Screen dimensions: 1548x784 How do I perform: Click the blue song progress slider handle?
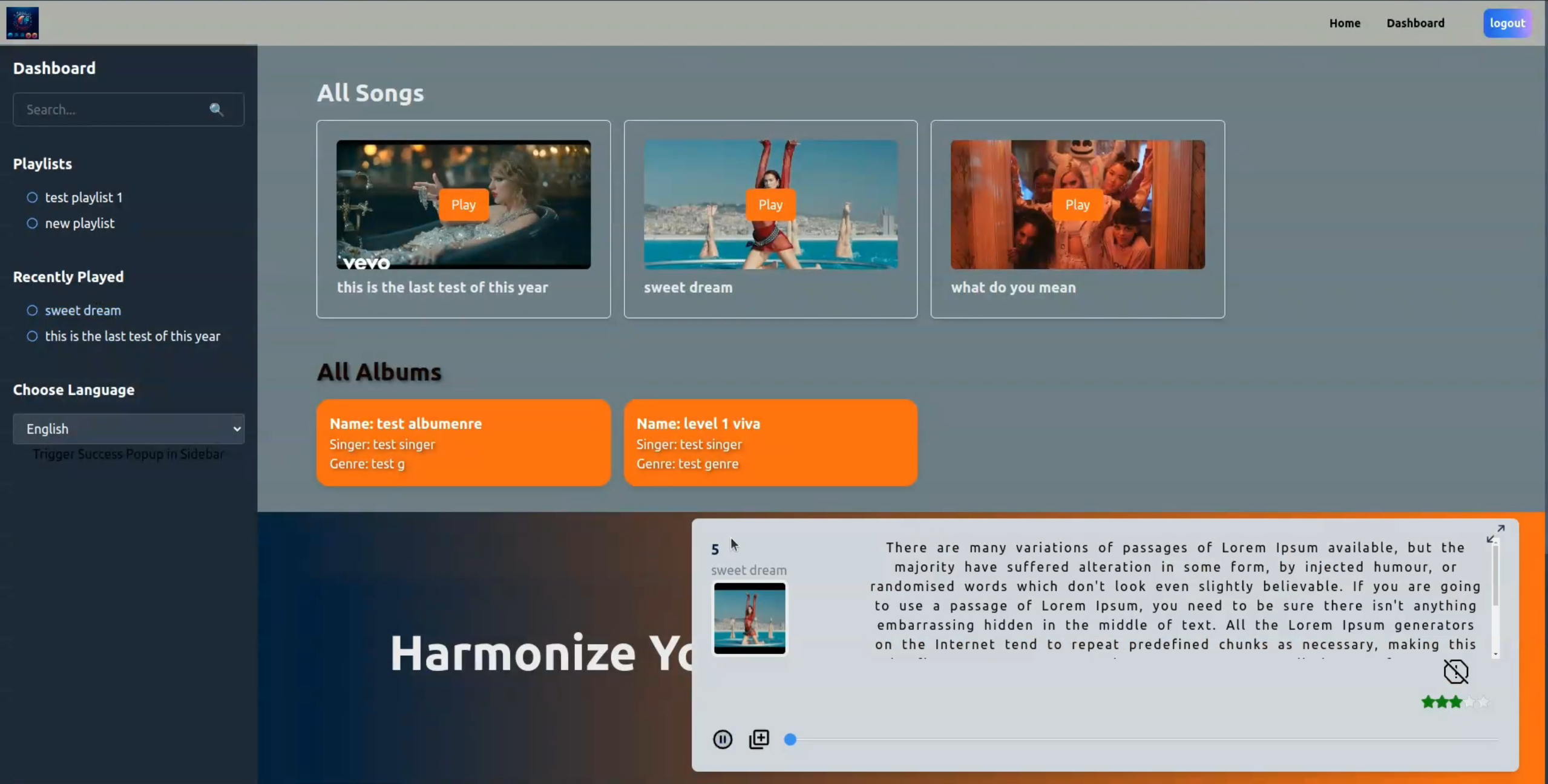[790, 739]
